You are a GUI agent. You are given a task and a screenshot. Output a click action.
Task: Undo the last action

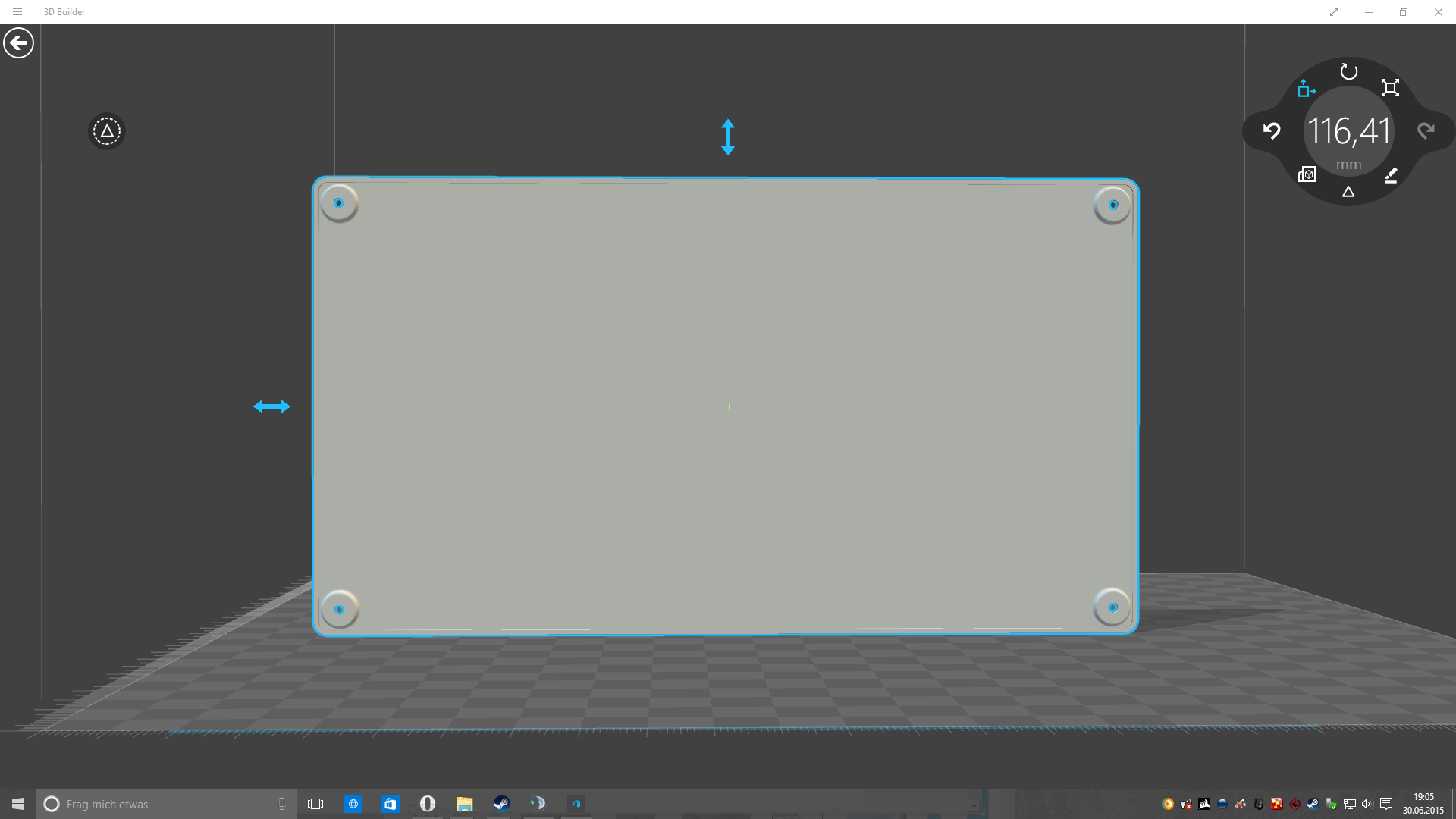click(1272, 130)
